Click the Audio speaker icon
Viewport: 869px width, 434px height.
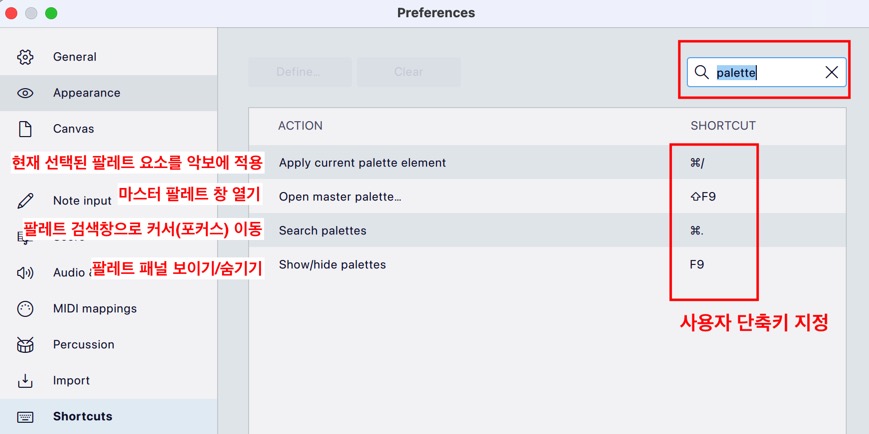click(26, 273)
